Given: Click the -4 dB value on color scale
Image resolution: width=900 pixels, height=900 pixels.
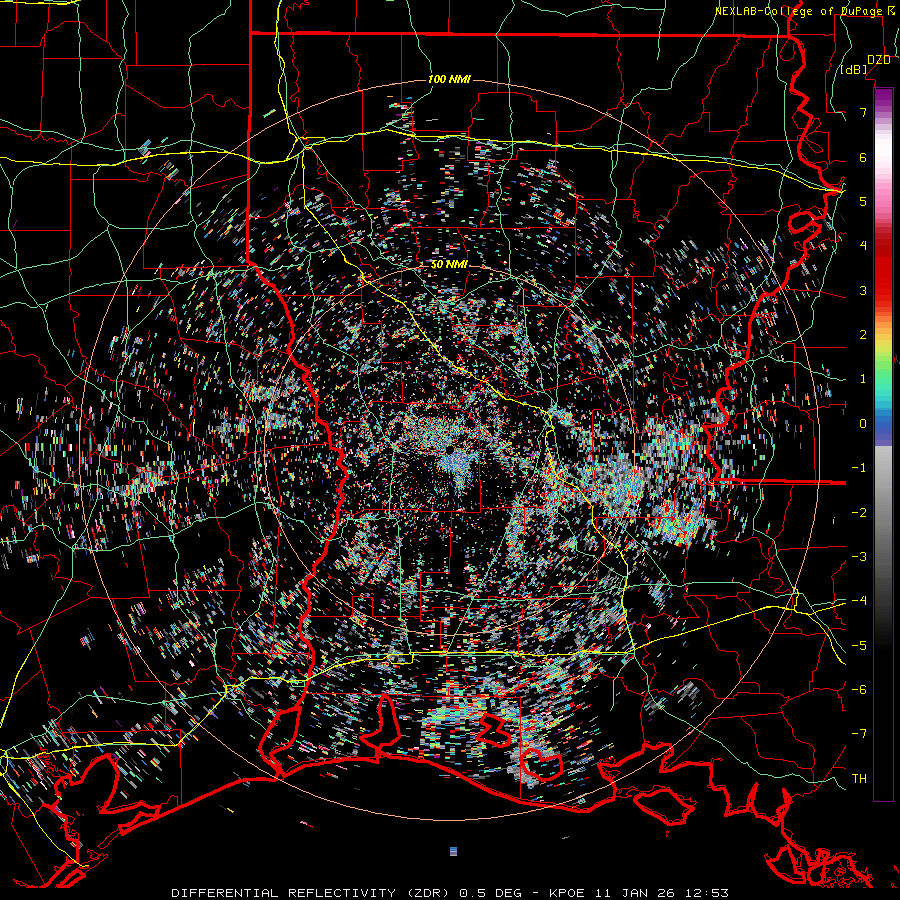Looking at the screenshot, I should pos(859,601).
